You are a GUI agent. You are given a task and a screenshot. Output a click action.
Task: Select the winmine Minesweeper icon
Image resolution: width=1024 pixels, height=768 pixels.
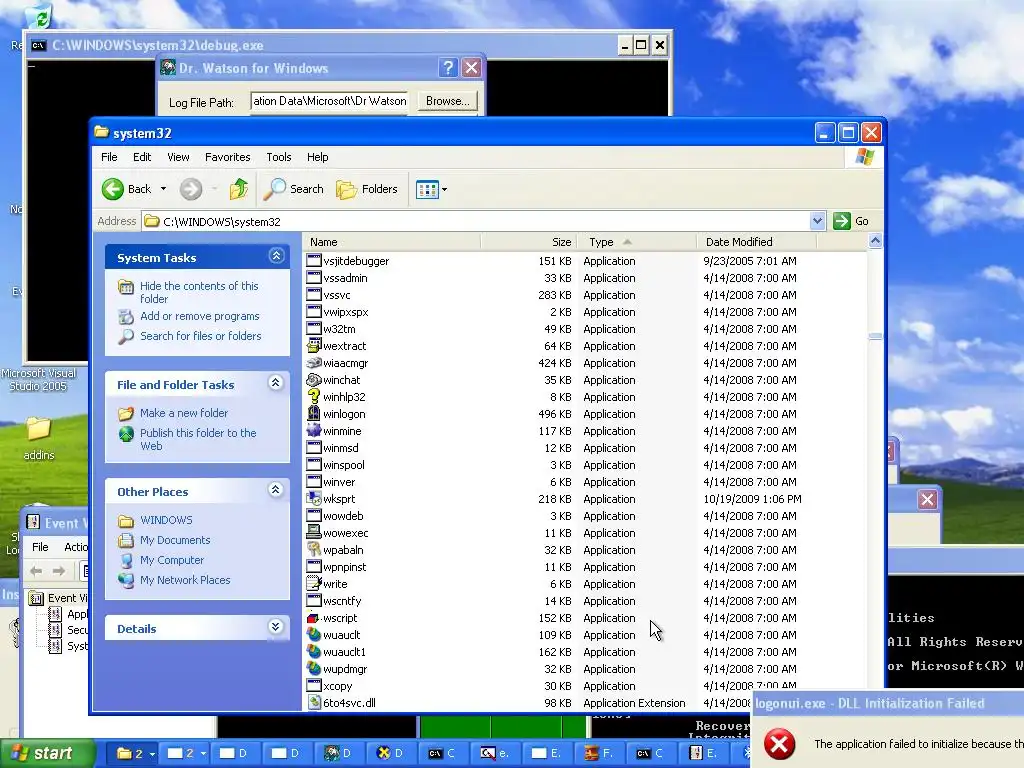point(314,430)
